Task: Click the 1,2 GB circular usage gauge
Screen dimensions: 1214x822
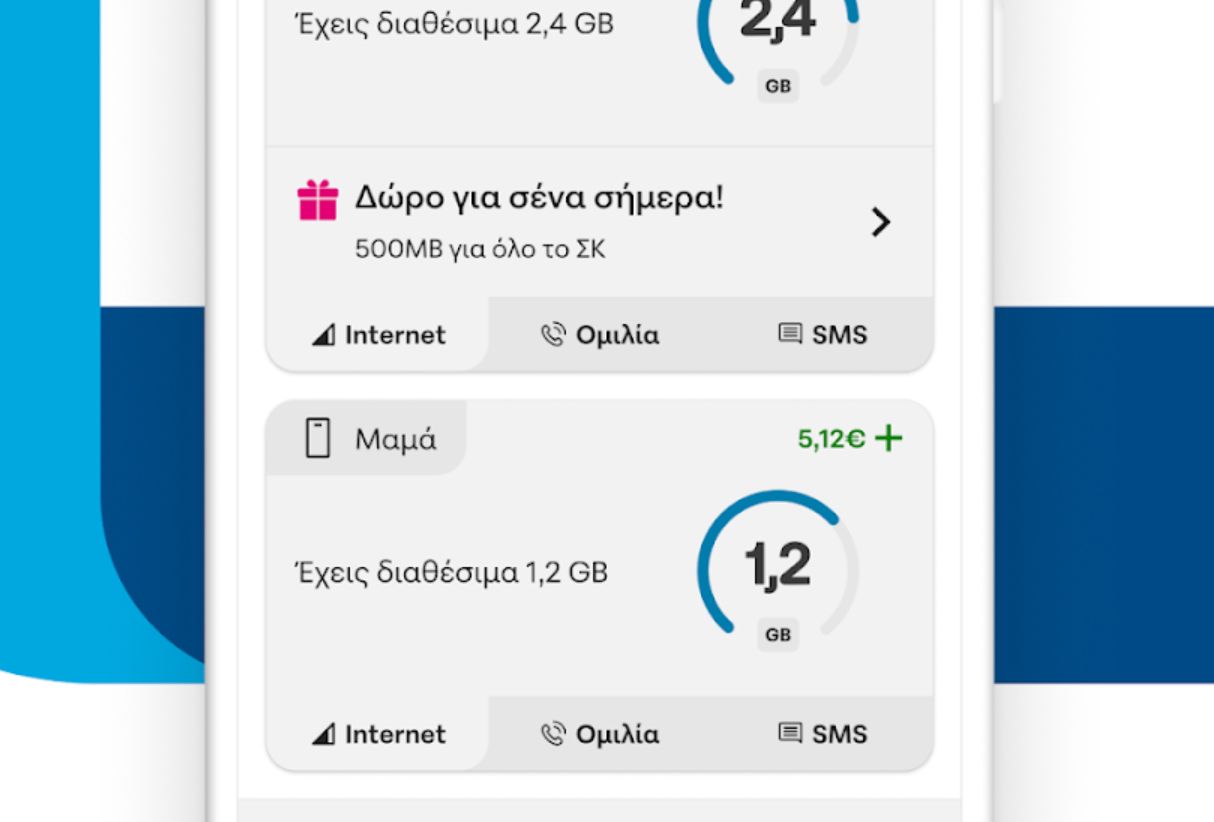Action: [x=778, y=566]
